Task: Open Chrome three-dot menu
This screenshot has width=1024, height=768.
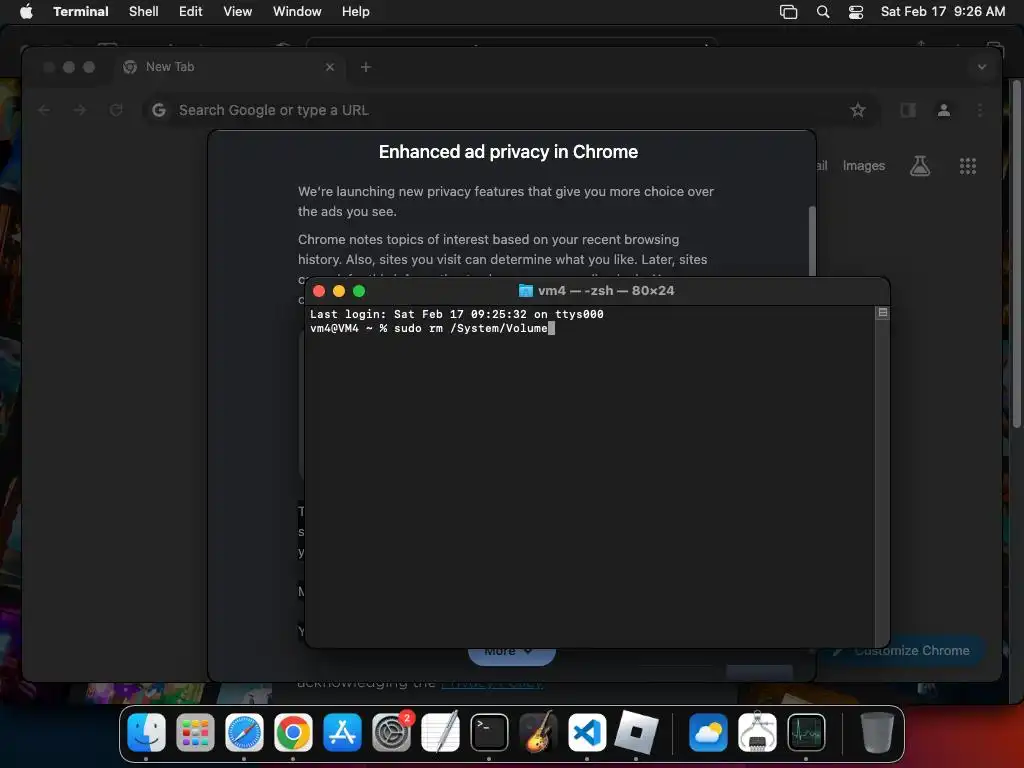Action: click(x=980, y=110)
